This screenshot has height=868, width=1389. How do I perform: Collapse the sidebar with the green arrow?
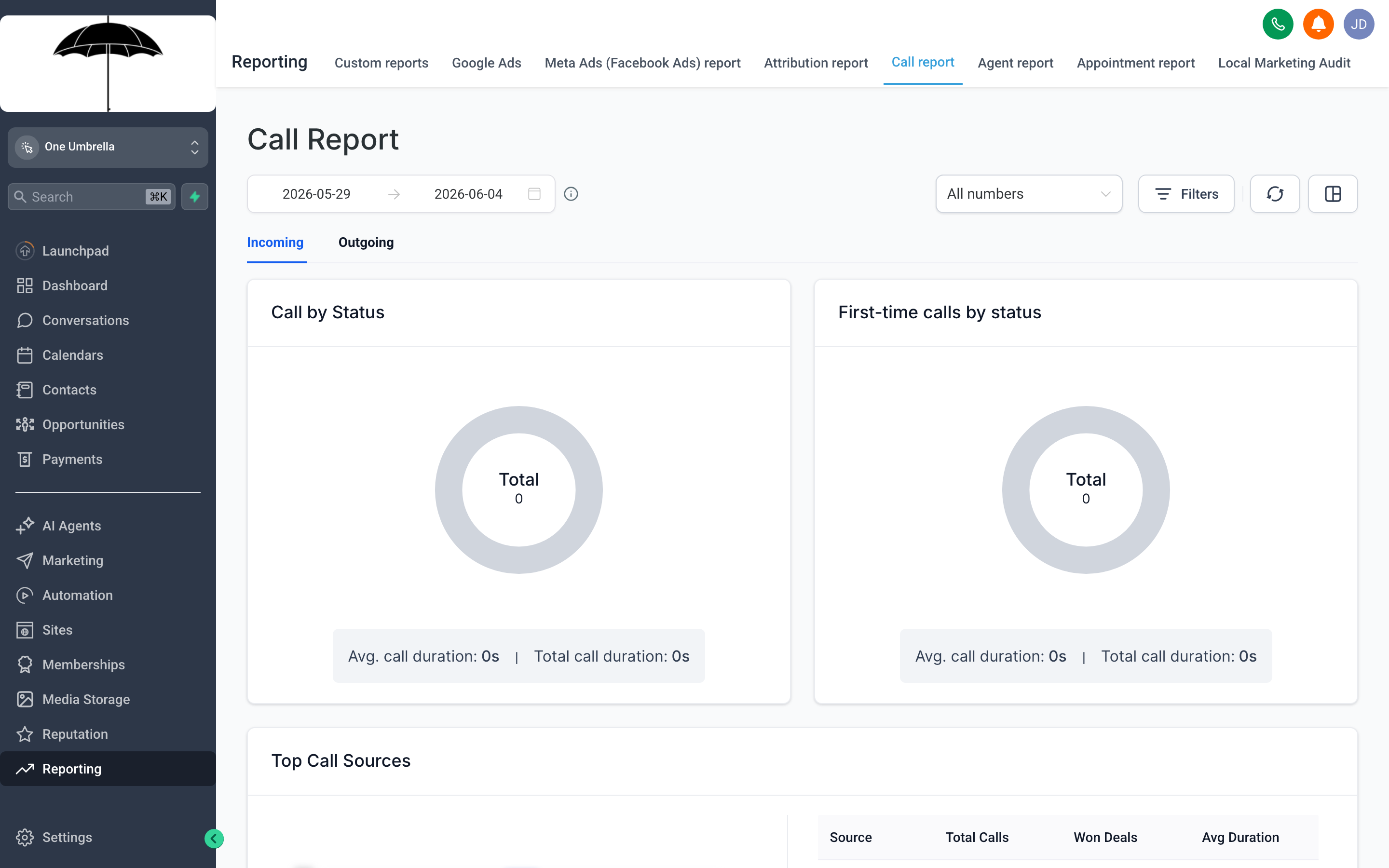[x=214, y=839]
